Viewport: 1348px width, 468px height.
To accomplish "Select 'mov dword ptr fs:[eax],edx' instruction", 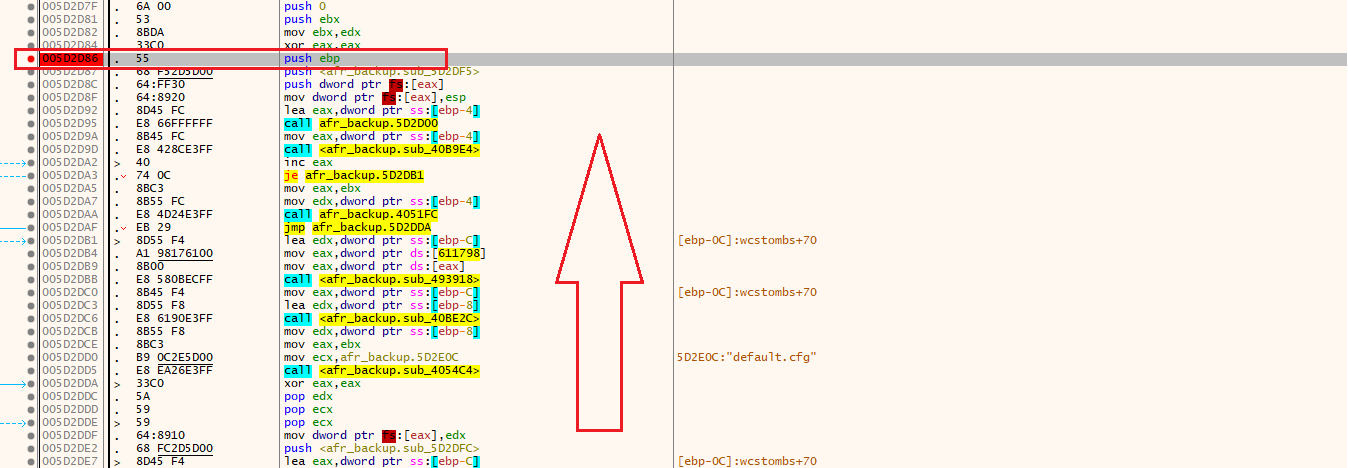I will (374, 435).
